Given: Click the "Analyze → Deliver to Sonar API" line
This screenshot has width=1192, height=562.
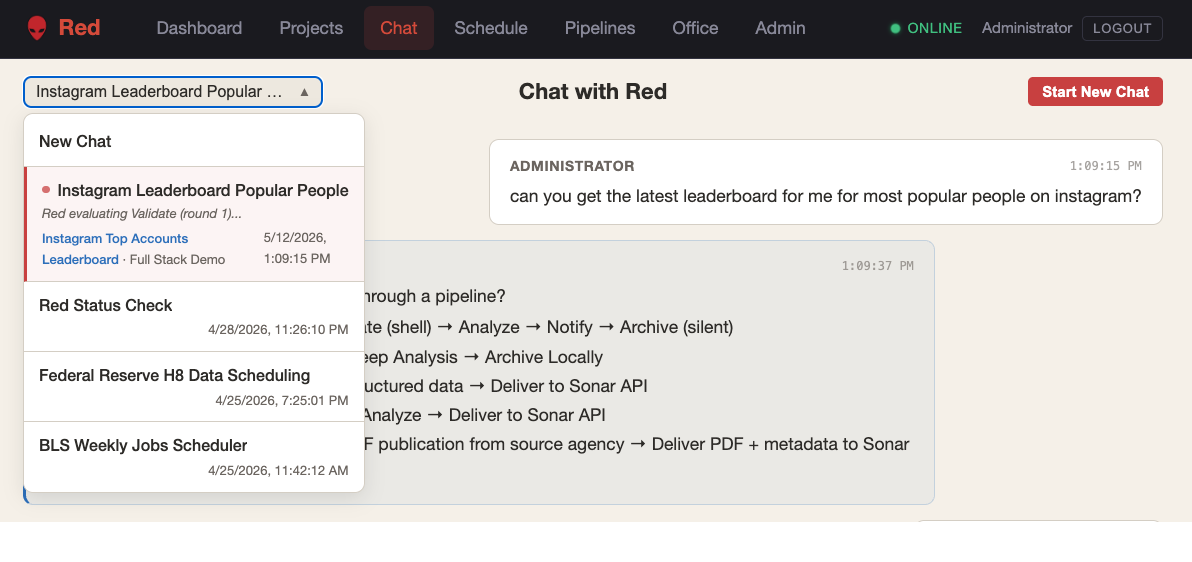Looking at the screenshot, I should point(484,415).
